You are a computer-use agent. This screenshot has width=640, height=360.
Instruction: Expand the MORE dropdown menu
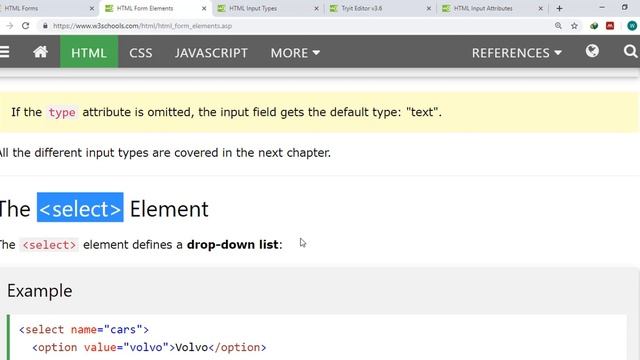click(295, 52)
